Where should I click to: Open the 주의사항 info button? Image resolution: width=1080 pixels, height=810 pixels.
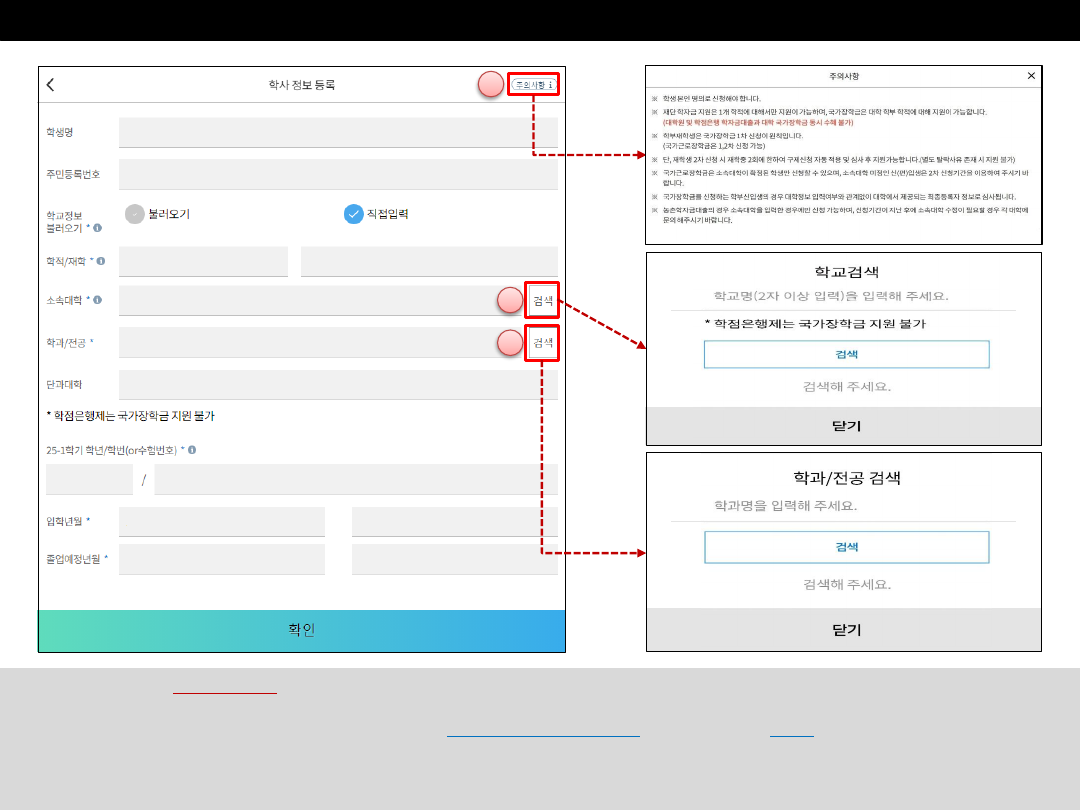click(x=533, y=85)
